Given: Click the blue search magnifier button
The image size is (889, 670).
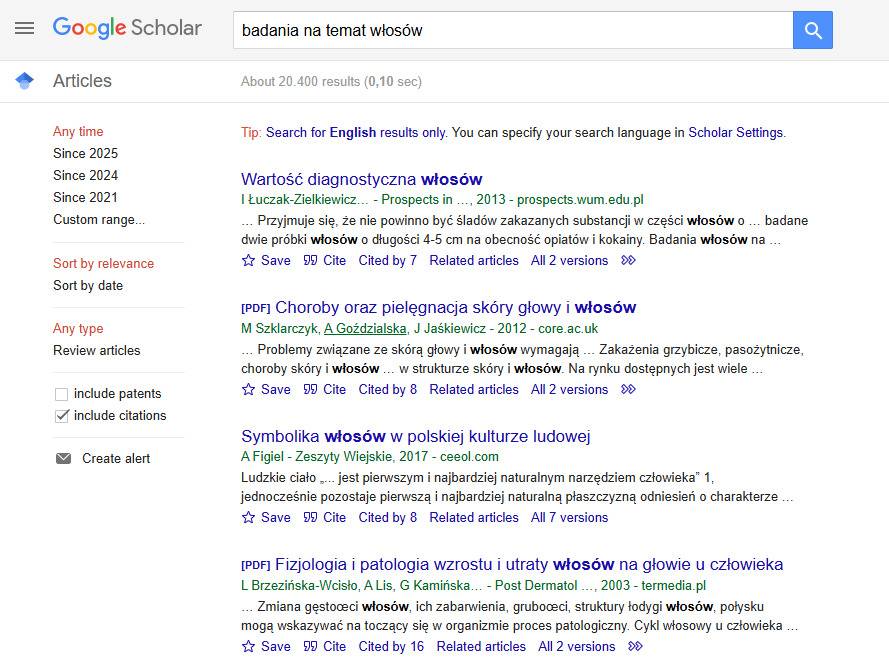Looking at the screenshot, I should (812, 30).
